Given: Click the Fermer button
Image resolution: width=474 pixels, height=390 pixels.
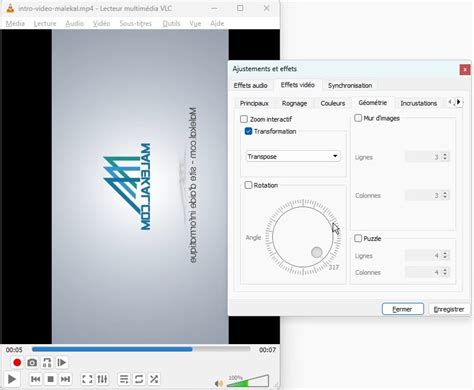Looking at the screenshot, I should 403,309.
